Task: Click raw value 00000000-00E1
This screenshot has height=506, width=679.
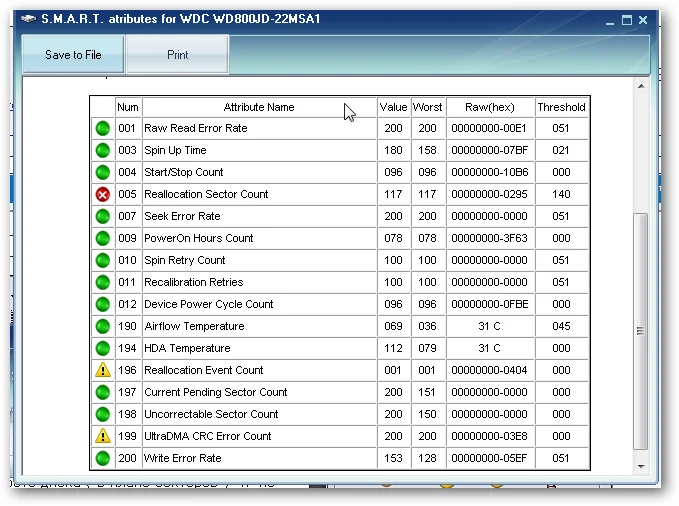Action: tap(489, 128)
